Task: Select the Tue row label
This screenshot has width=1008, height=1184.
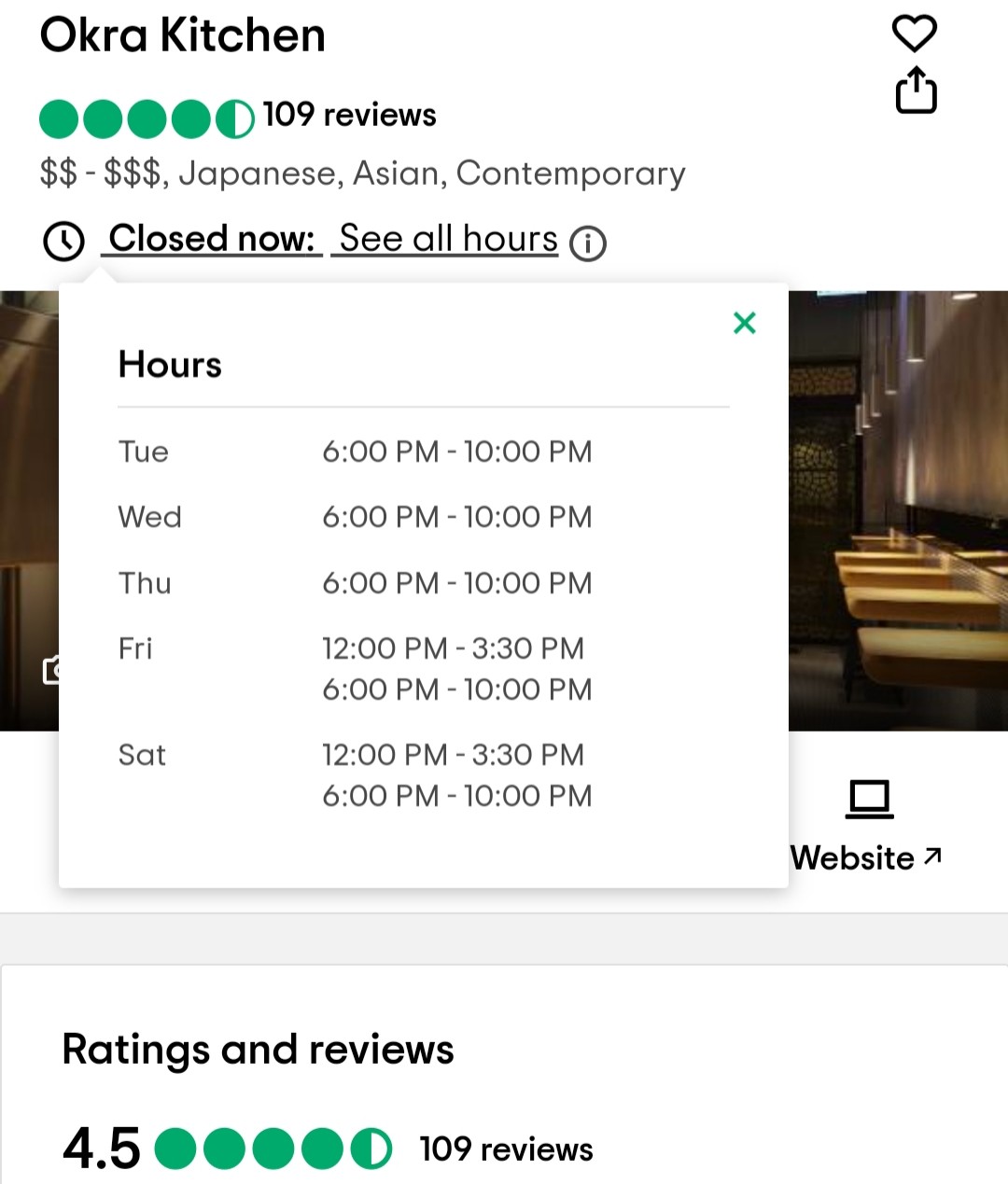Action: (x=144, y=452)
